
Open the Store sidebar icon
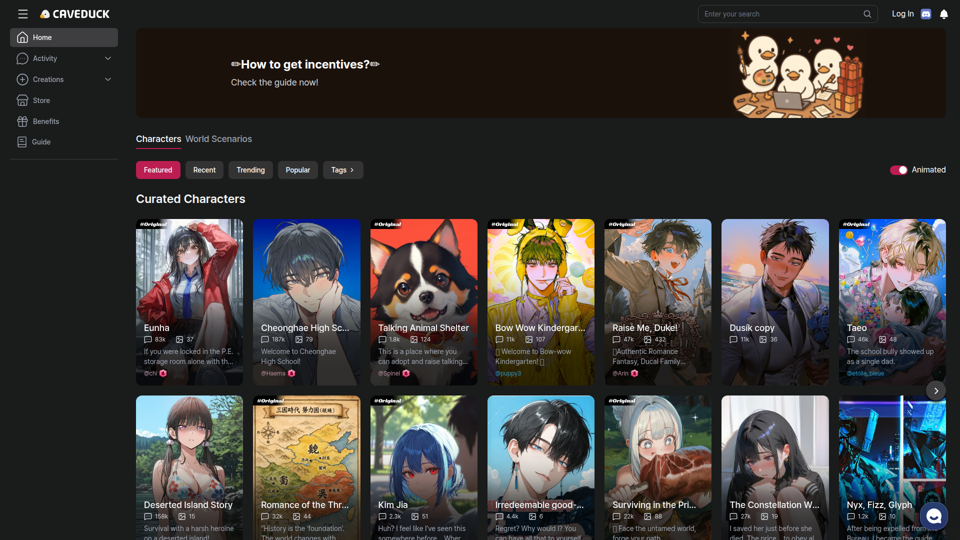coord(22,100)
